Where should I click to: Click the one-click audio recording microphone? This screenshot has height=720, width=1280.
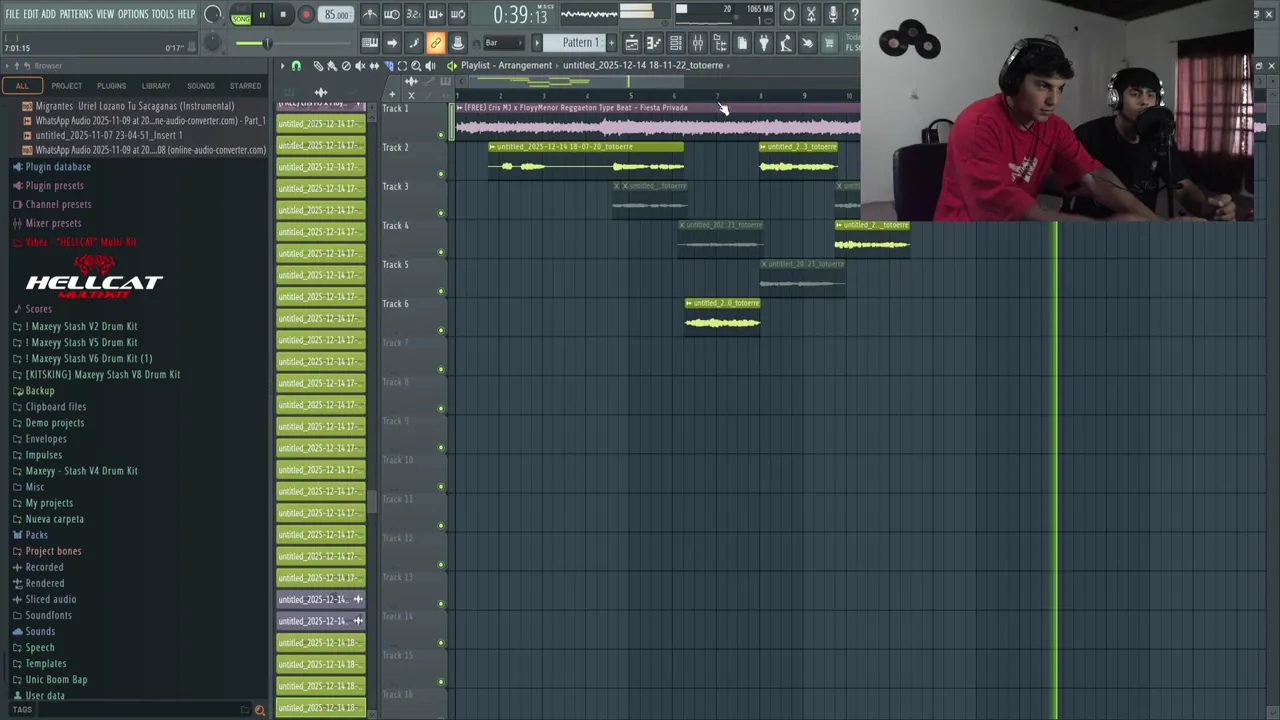tap(833, 14)
